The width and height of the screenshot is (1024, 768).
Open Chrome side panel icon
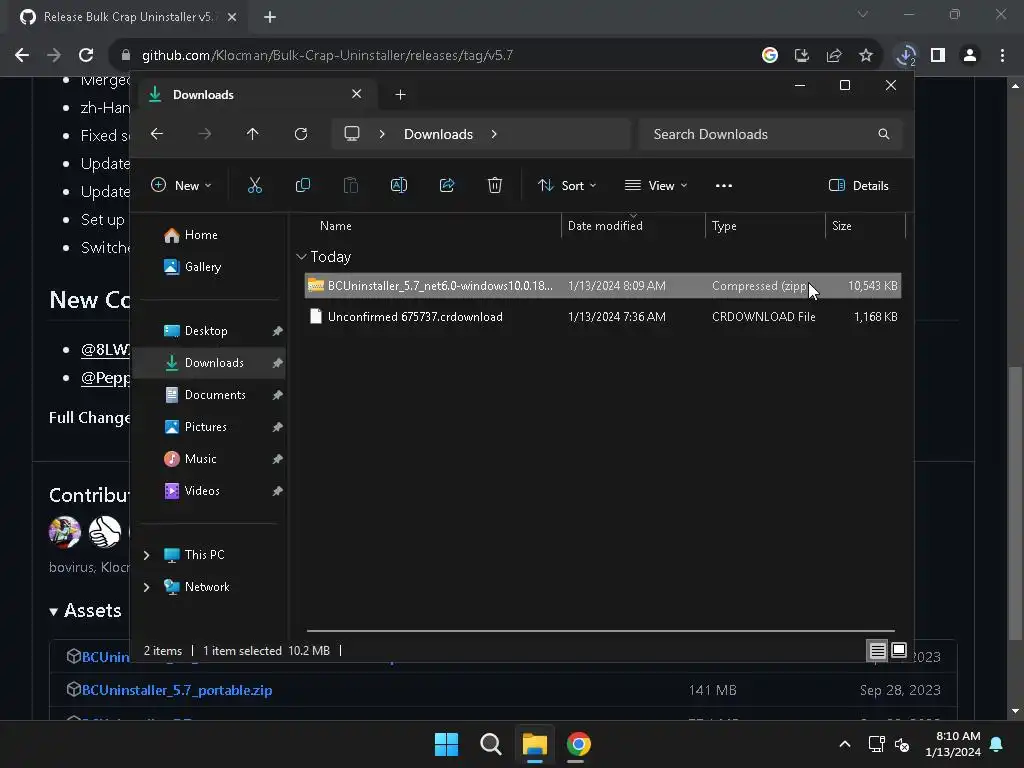pos(938,56)
